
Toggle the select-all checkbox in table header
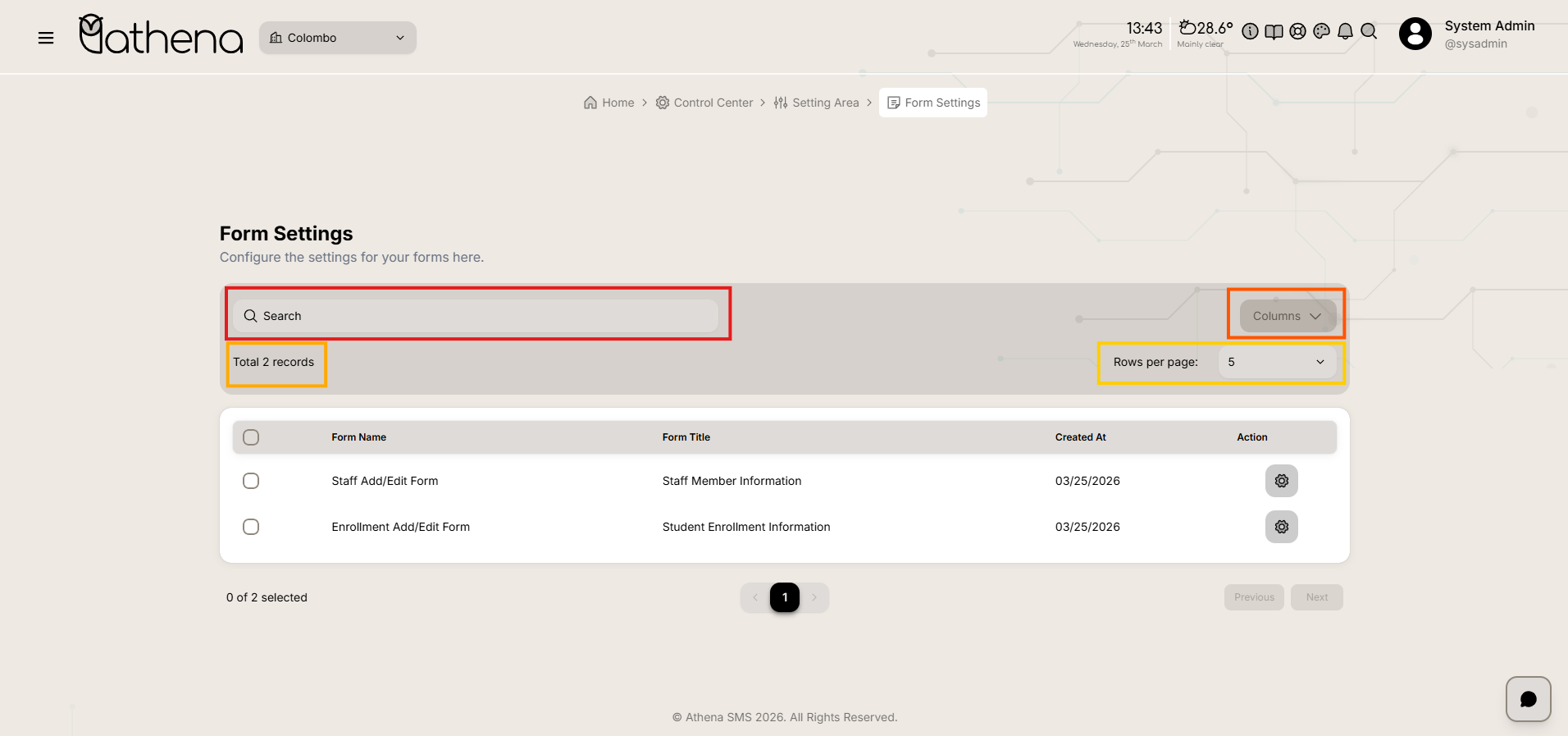coord(251,437)
